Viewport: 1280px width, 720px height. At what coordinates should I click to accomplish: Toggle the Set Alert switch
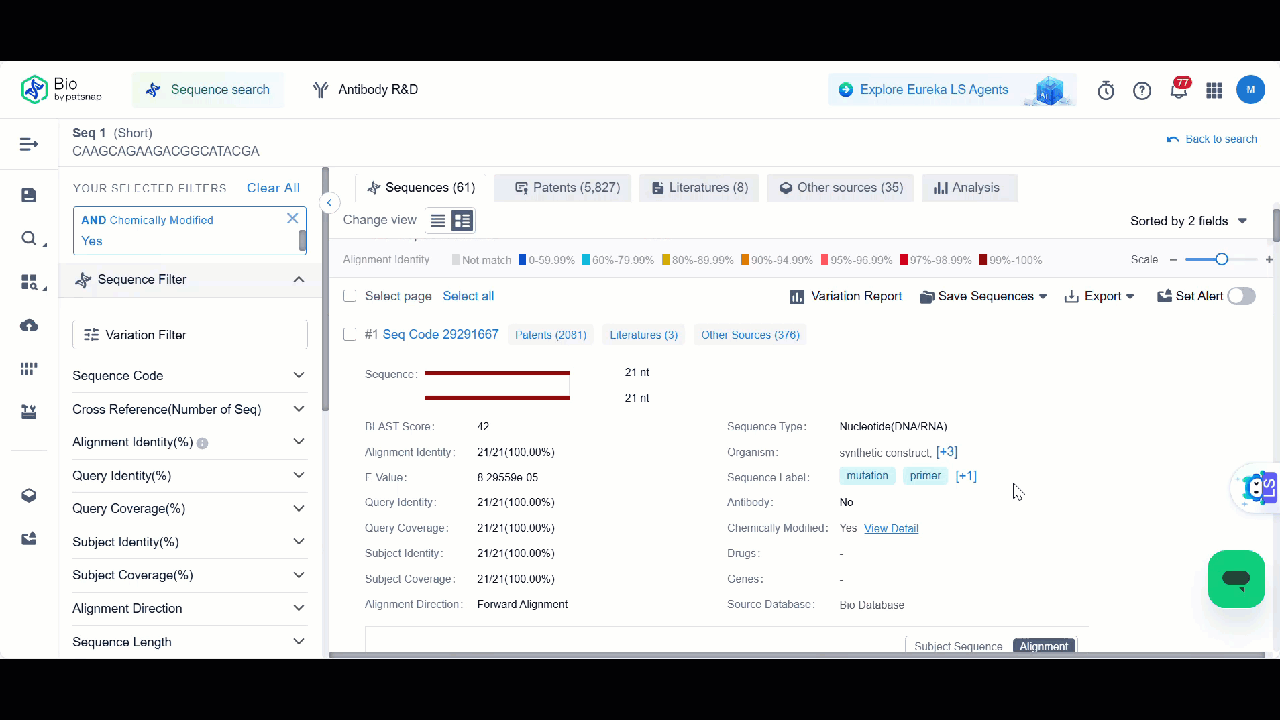pos(1241,296)
